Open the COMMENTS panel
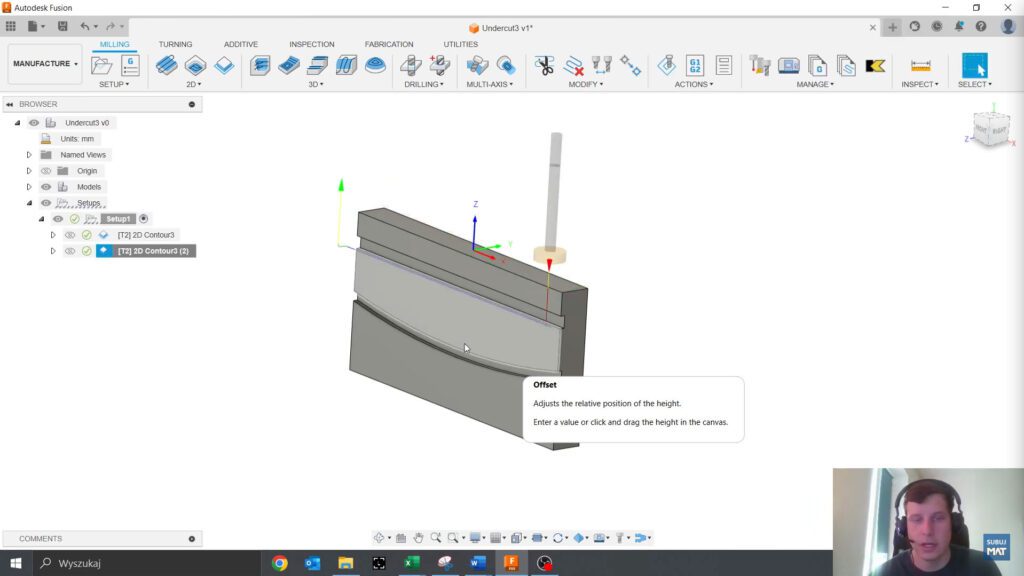 [x=40, y=538]
